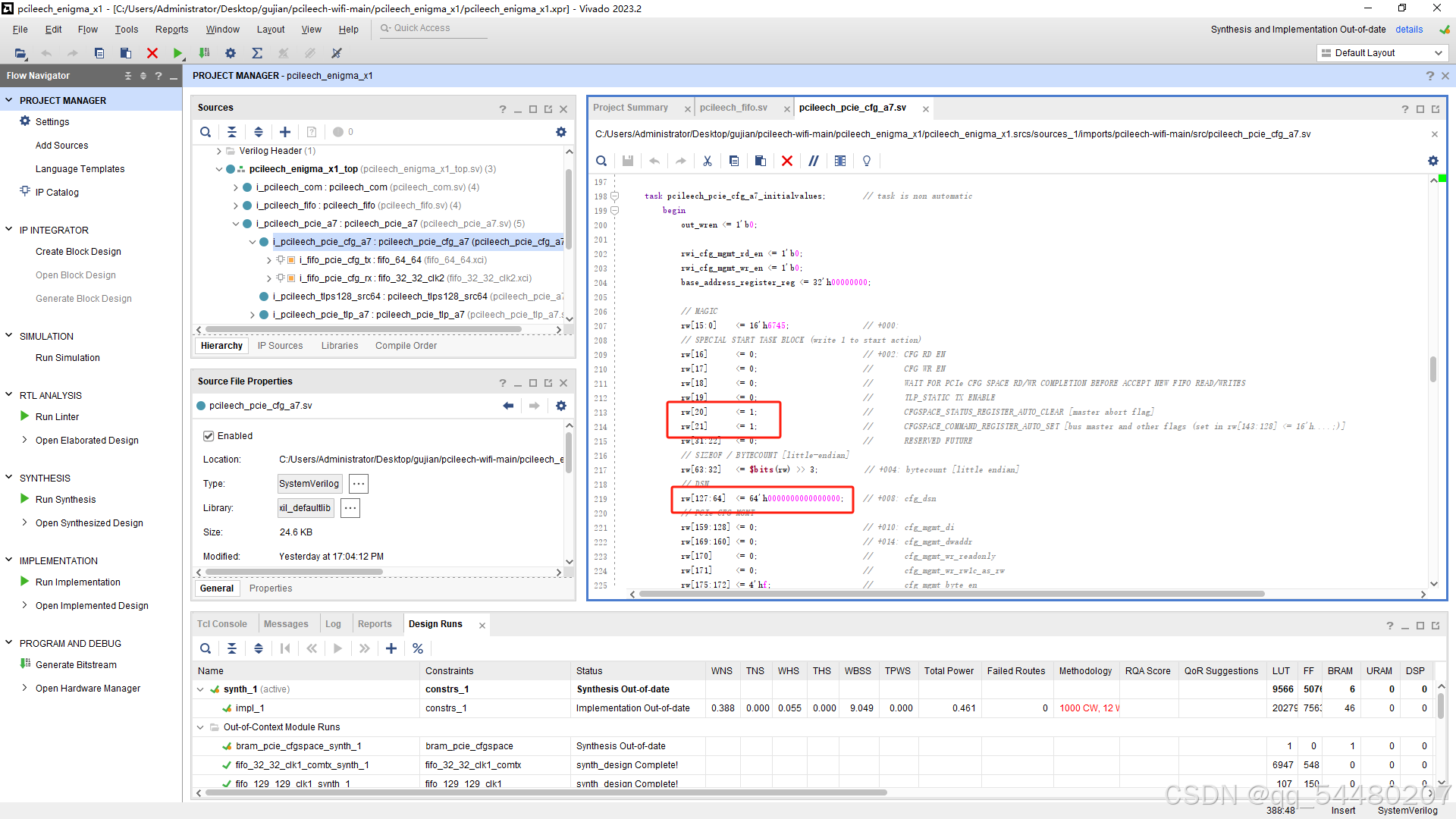
Task: Click the red X delete icon in editor toolbar
Action: tap(787, 161)
